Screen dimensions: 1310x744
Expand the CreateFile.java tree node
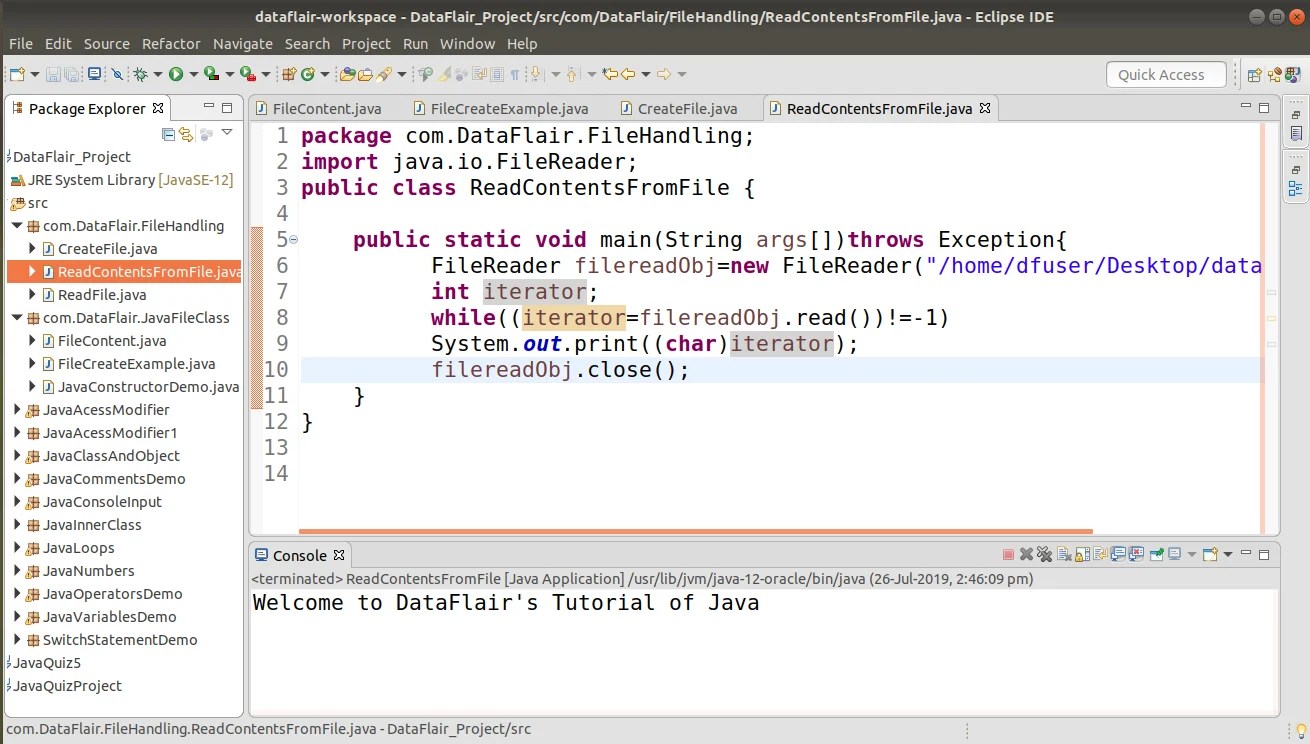pyautogui.click(x=32, y=249)
